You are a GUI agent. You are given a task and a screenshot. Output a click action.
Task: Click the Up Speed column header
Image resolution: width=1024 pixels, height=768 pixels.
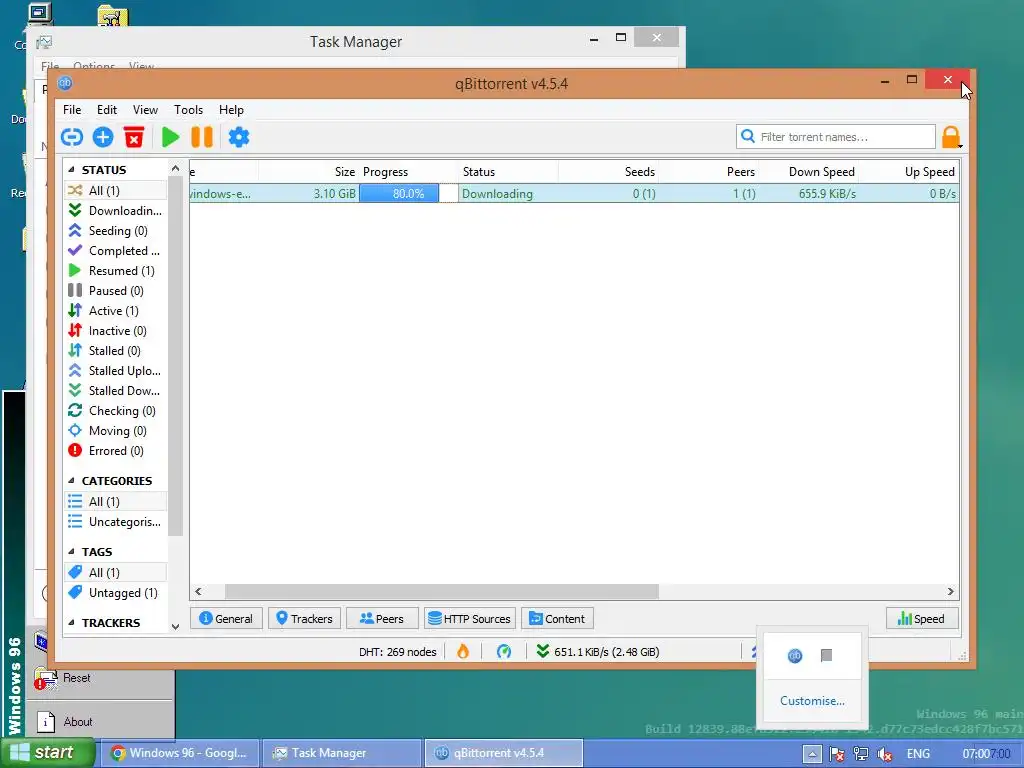click(909, 172)
